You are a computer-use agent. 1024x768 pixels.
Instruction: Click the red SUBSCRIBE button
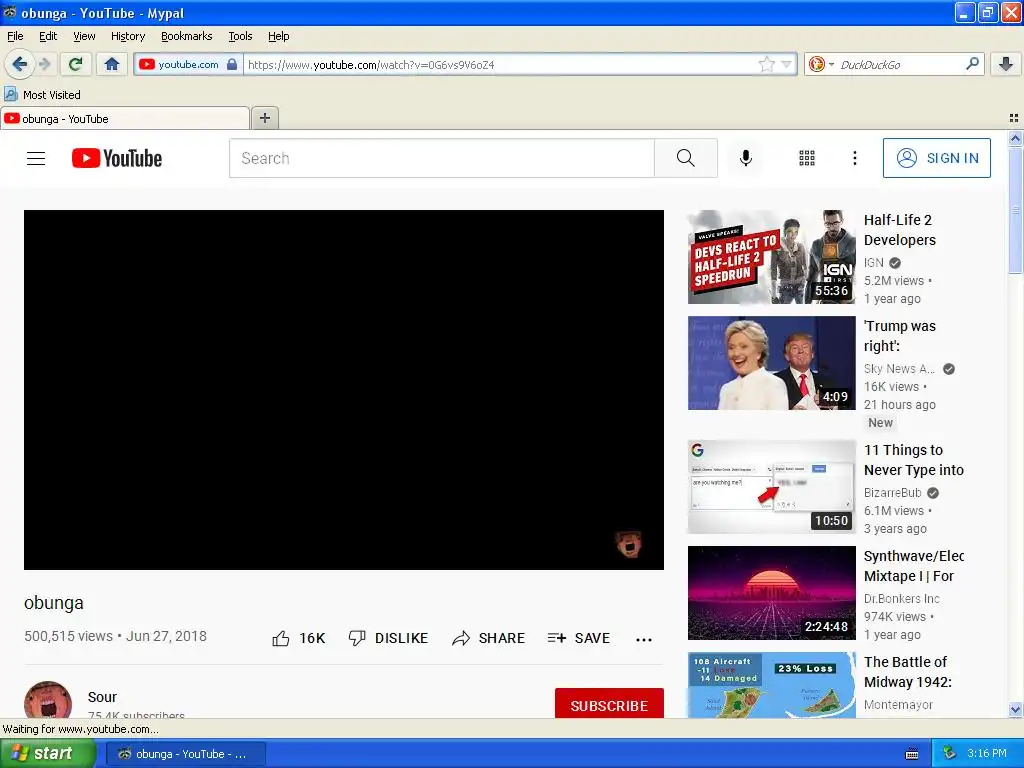tap(609, 704)
